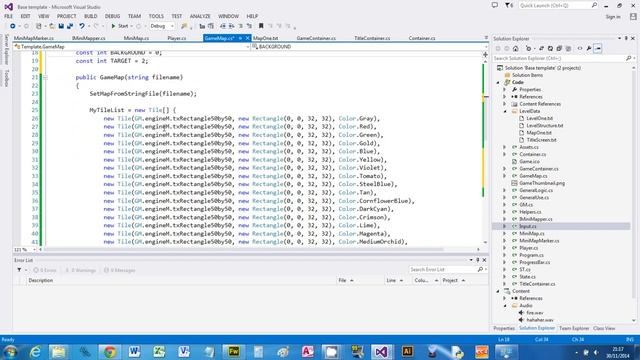
Task: Open Google Chrome from the taskbar
Action: pos(109,351)
